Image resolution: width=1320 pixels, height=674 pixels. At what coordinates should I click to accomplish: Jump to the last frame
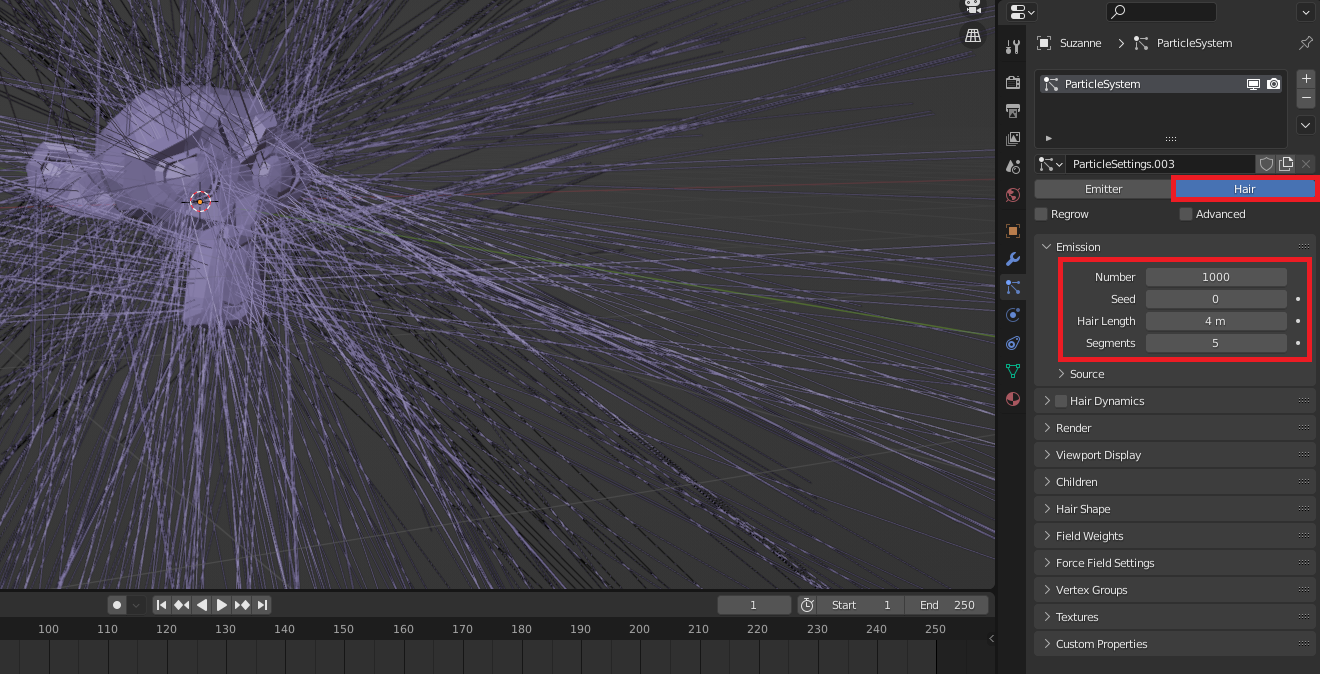[262, 605]
